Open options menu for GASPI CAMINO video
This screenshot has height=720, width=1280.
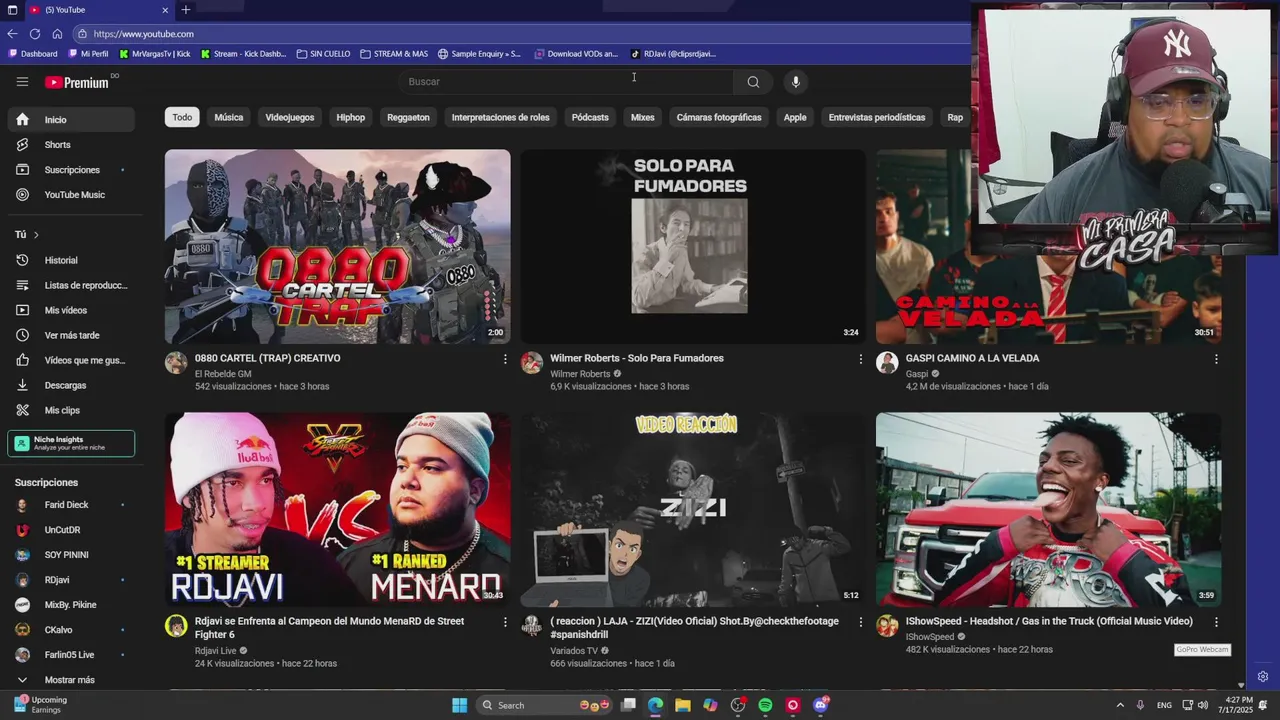pos(1216,359)
